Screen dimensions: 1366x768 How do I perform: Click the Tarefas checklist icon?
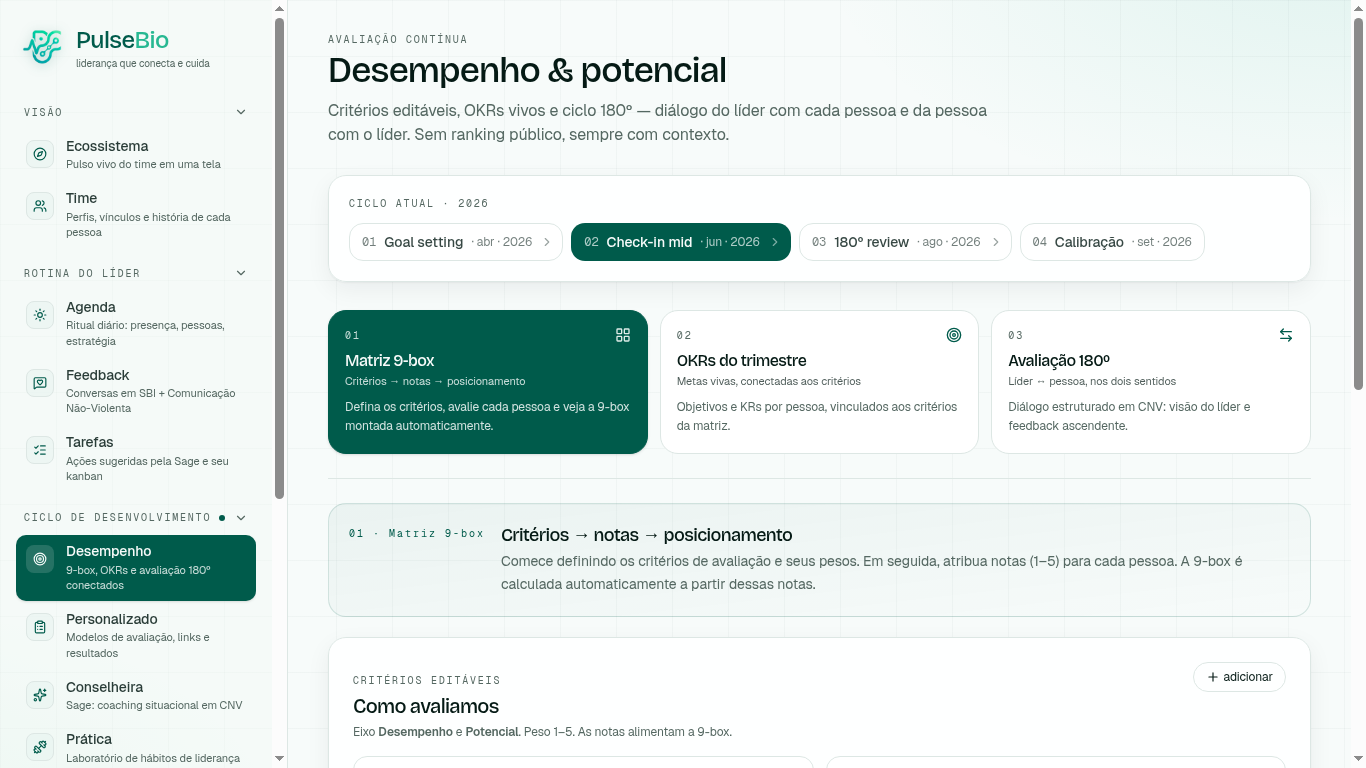point(40,450)
